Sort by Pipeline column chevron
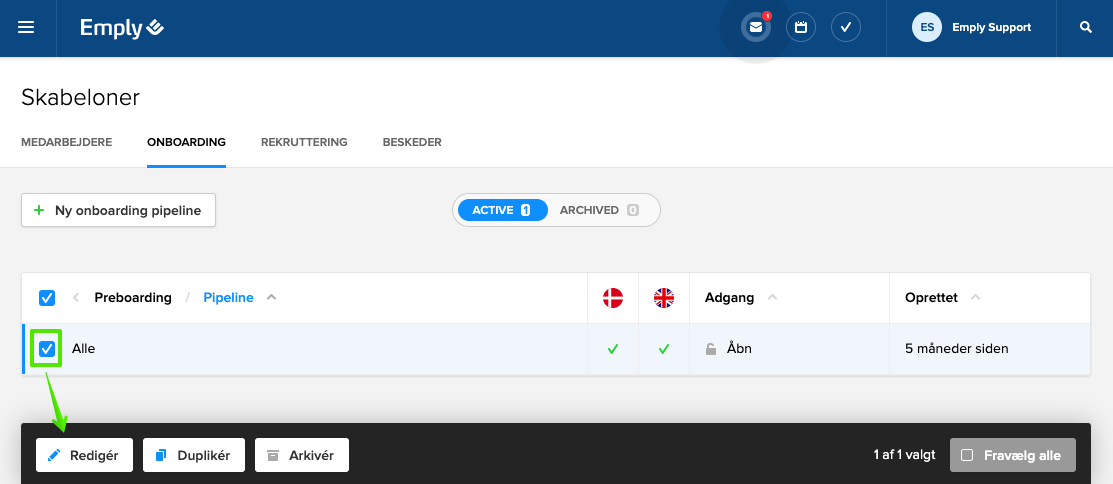This screenshot has height=484, width=1113. [272, 298]
